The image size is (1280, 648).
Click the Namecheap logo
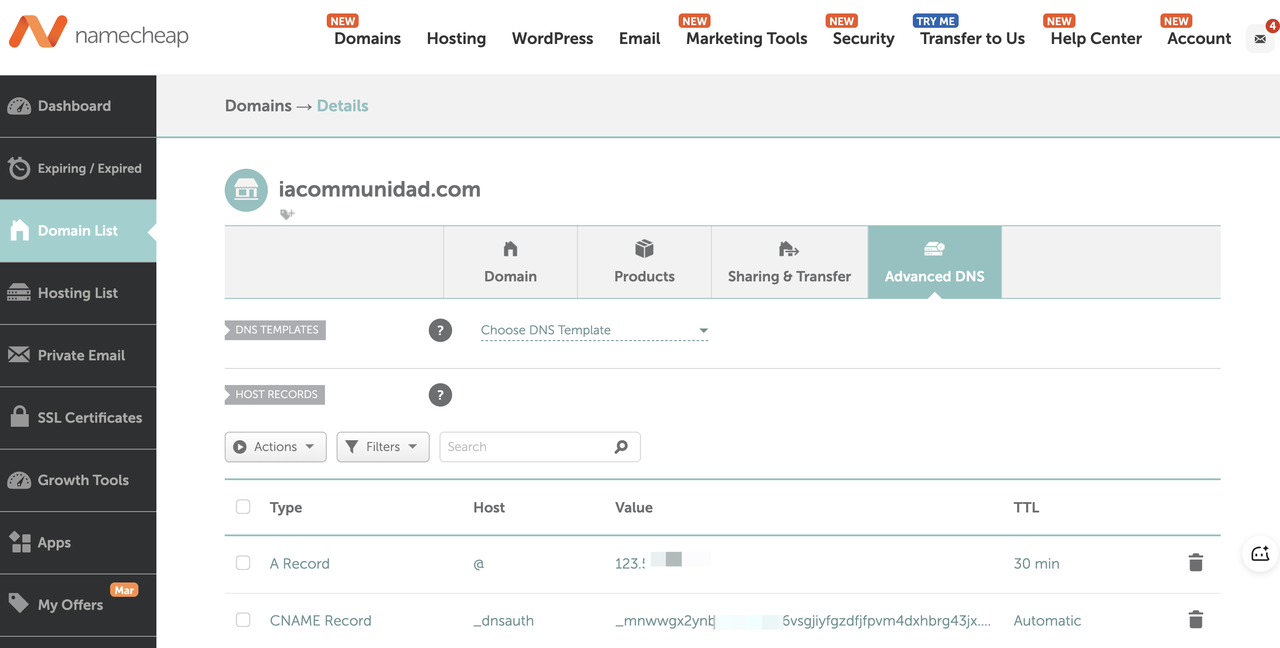coord(98,35)
